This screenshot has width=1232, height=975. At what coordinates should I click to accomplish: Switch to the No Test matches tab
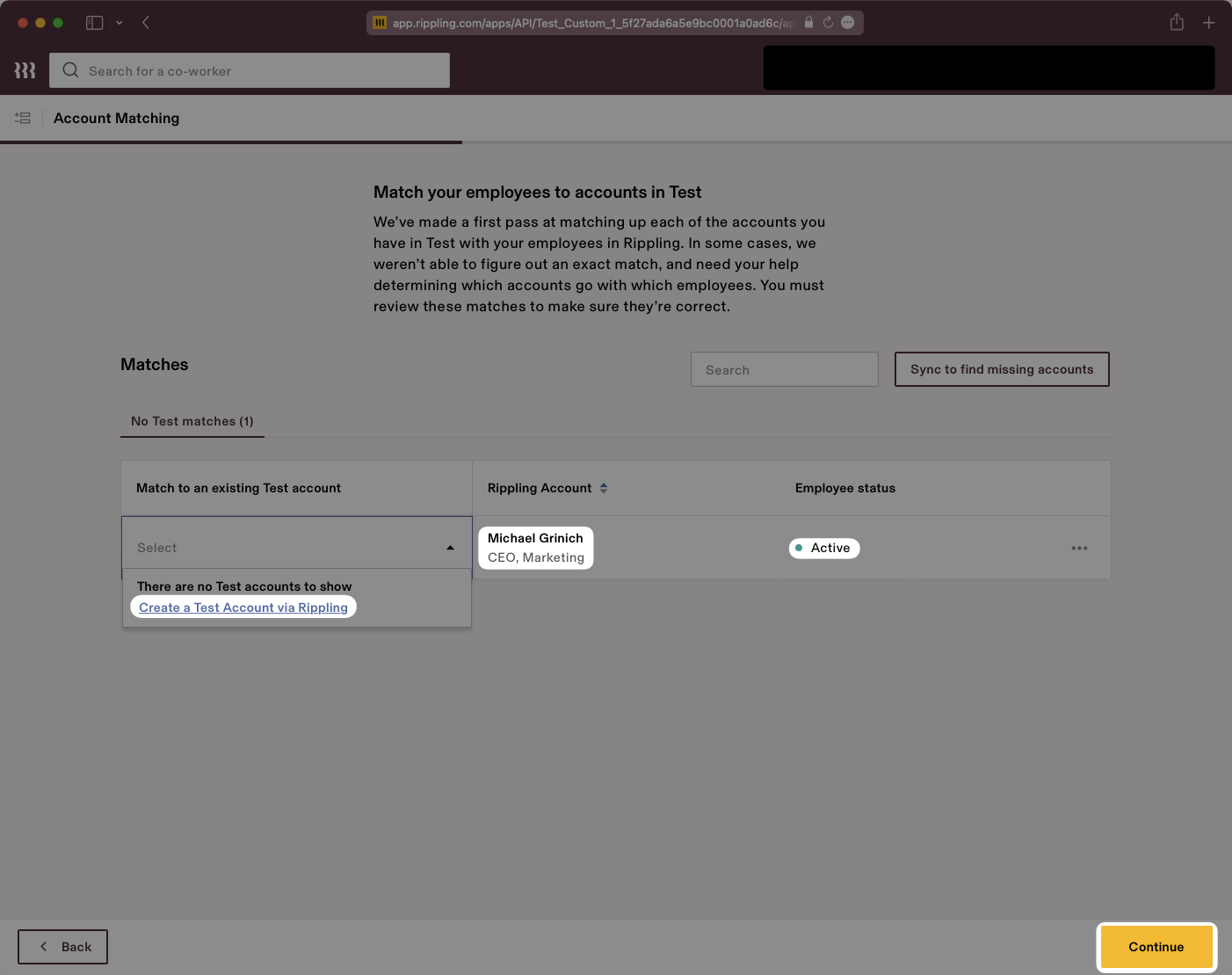tap(192, 421)
